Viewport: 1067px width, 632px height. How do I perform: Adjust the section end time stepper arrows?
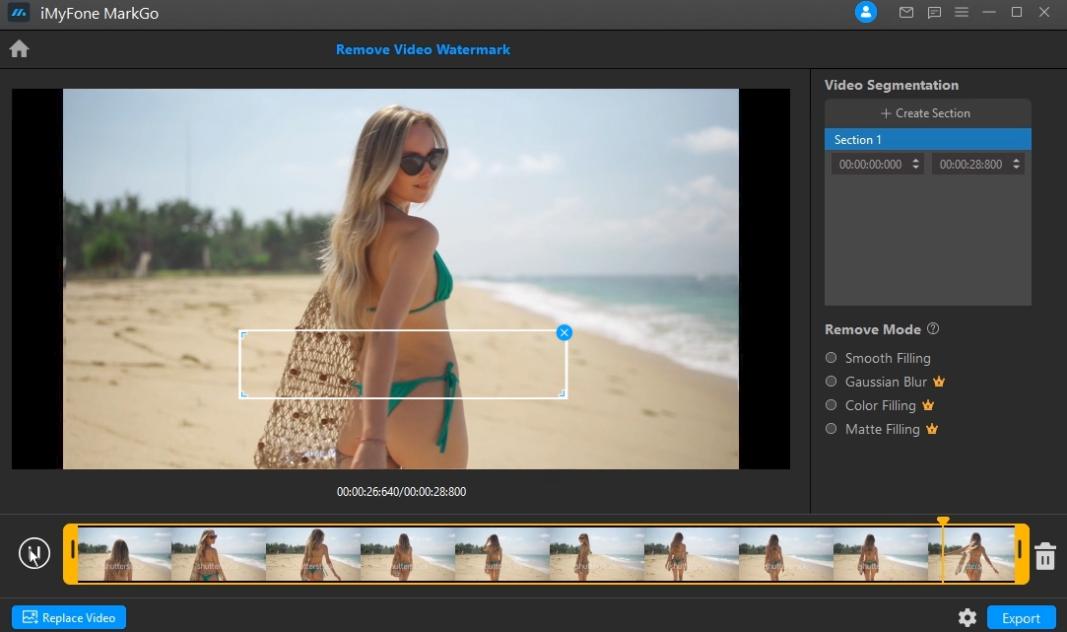point(1016,164)
